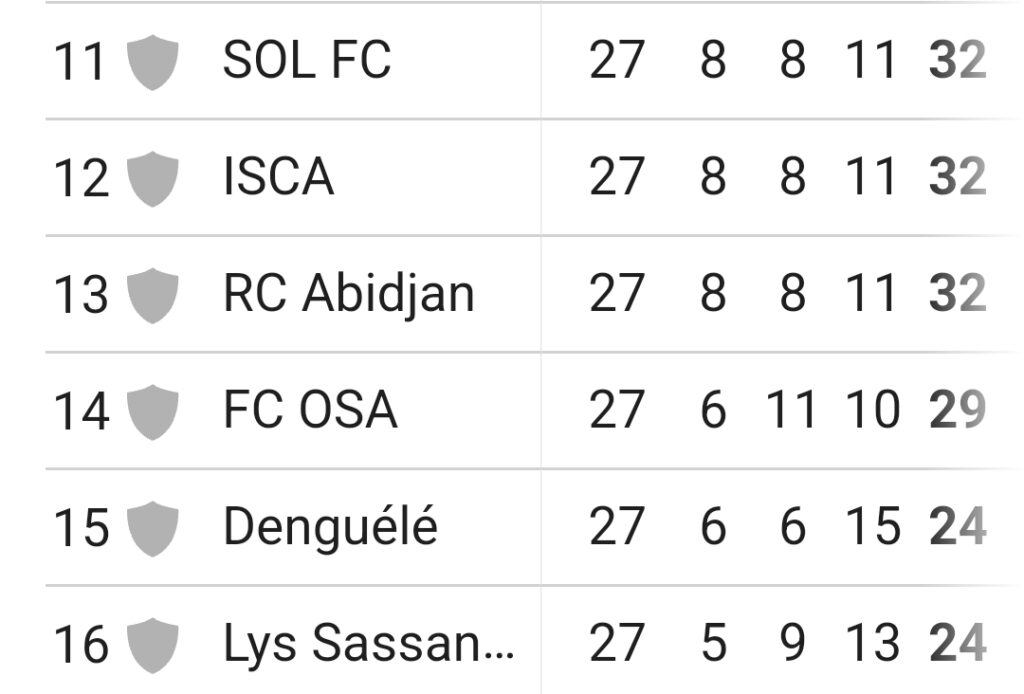Click the Lys Sassandra shield crest icon
The height and width of the screenshot is (694, 1024).
click(x=152, y=645)
